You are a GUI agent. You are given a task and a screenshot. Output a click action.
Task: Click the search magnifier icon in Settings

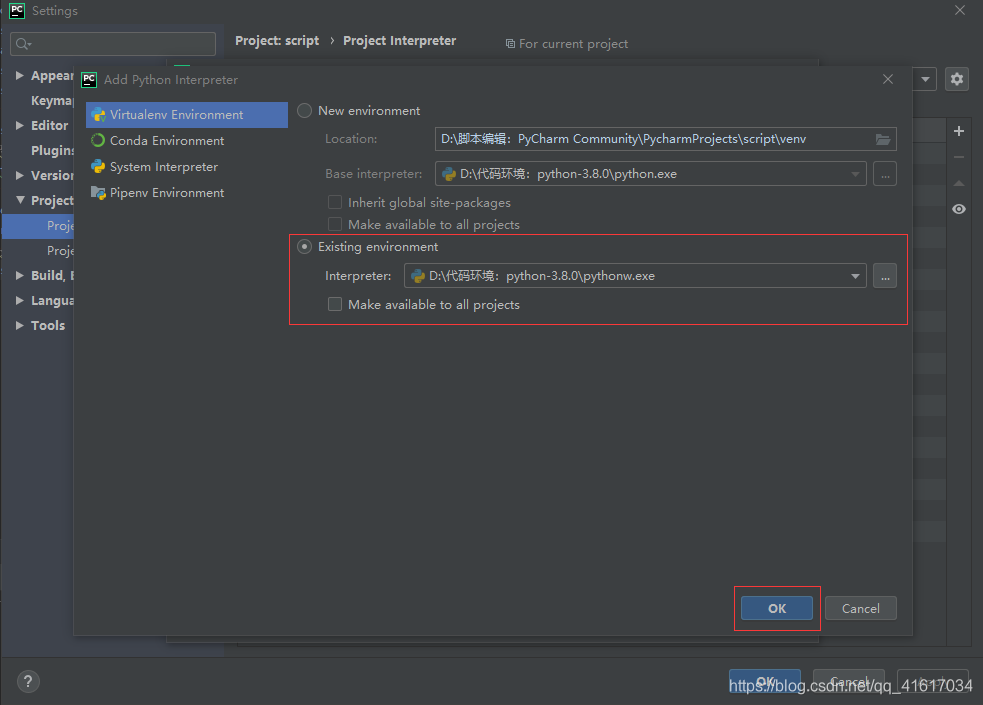[23, 44]
